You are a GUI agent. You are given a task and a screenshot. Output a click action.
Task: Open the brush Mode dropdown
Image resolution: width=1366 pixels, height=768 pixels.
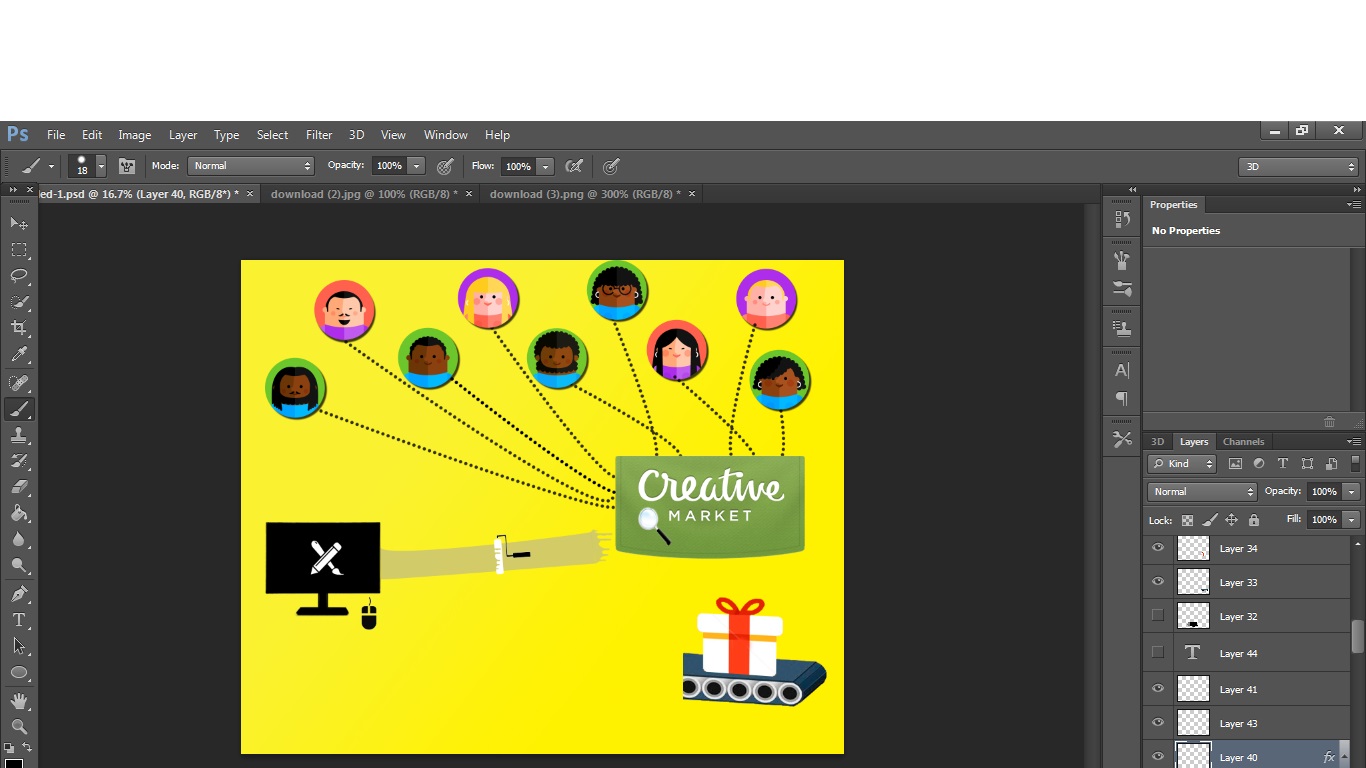(x=251, y=166)
